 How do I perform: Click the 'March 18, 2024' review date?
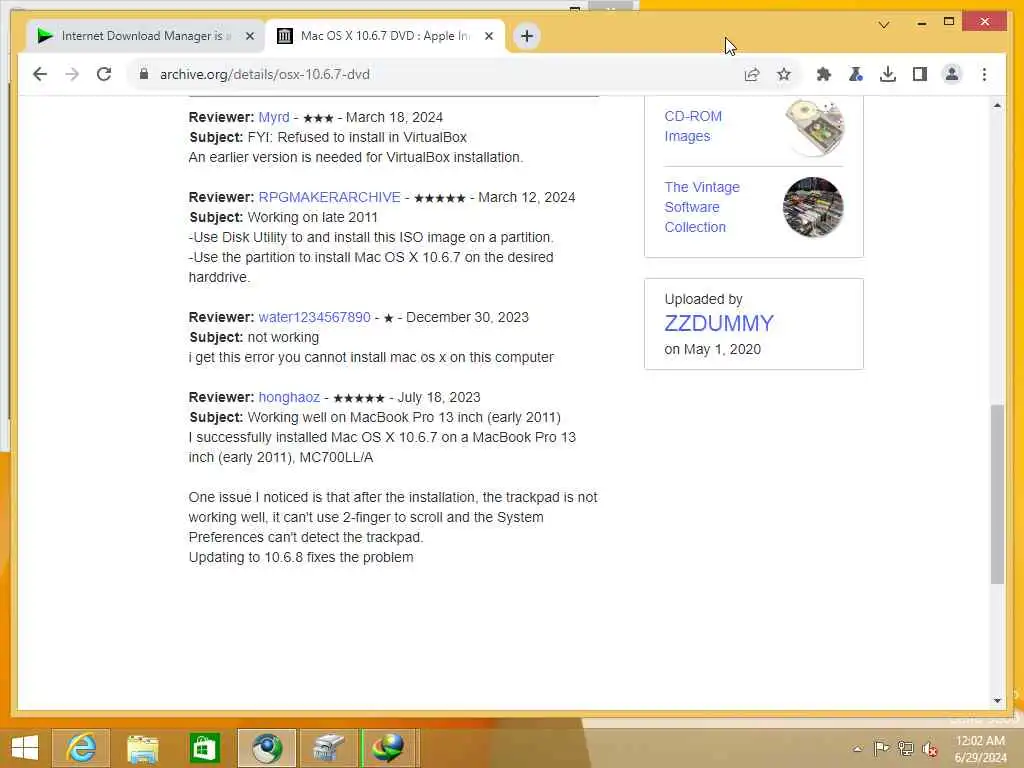(394, 118)
